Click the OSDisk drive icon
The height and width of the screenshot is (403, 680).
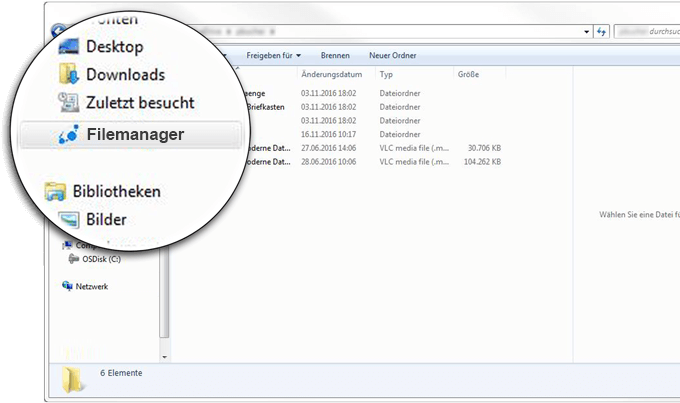(x=73, y=259)
